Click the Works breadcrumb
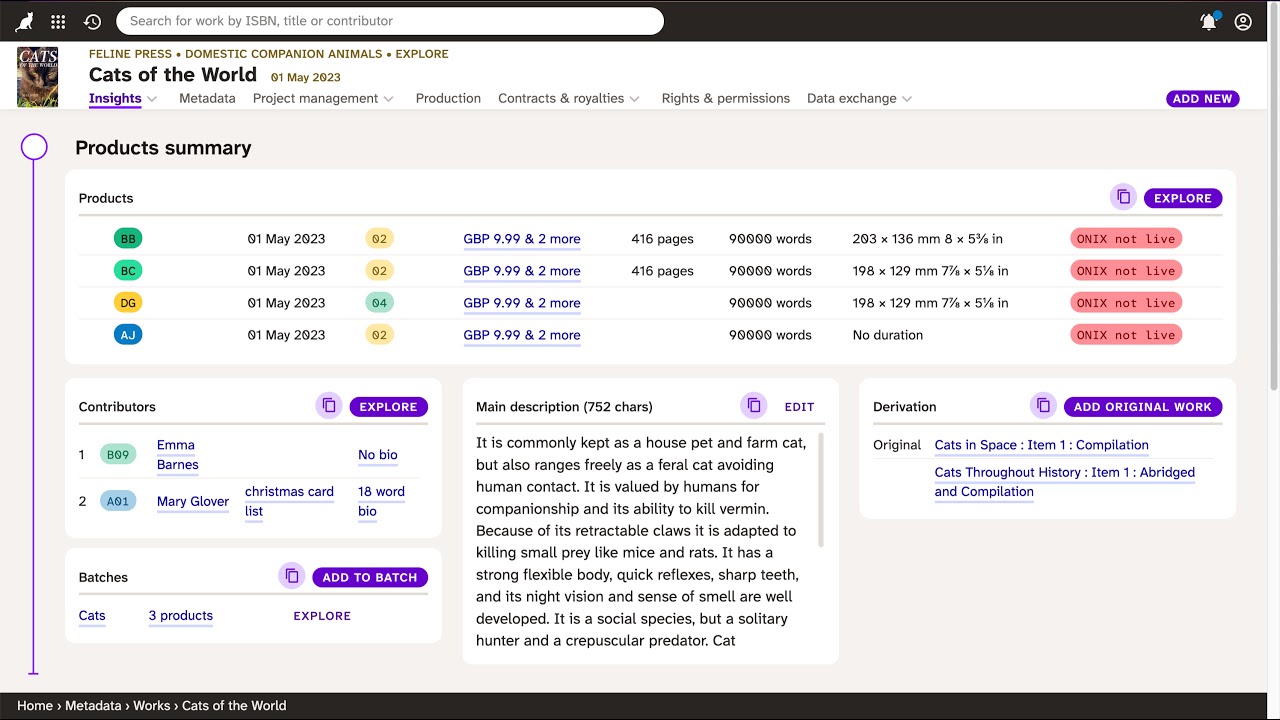 152,706
